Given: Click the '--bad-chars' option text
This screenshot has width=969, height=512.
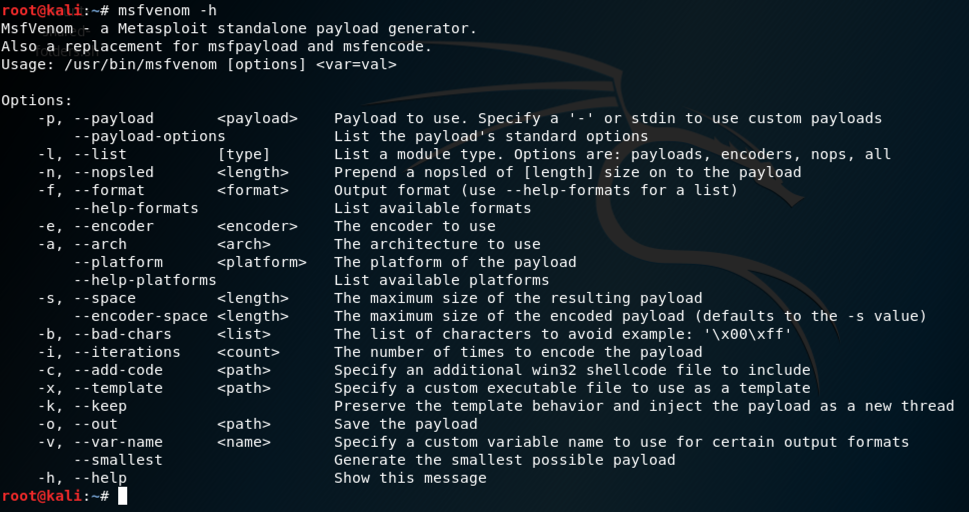Looking at the screenshot, I should [x=126, y=334].
